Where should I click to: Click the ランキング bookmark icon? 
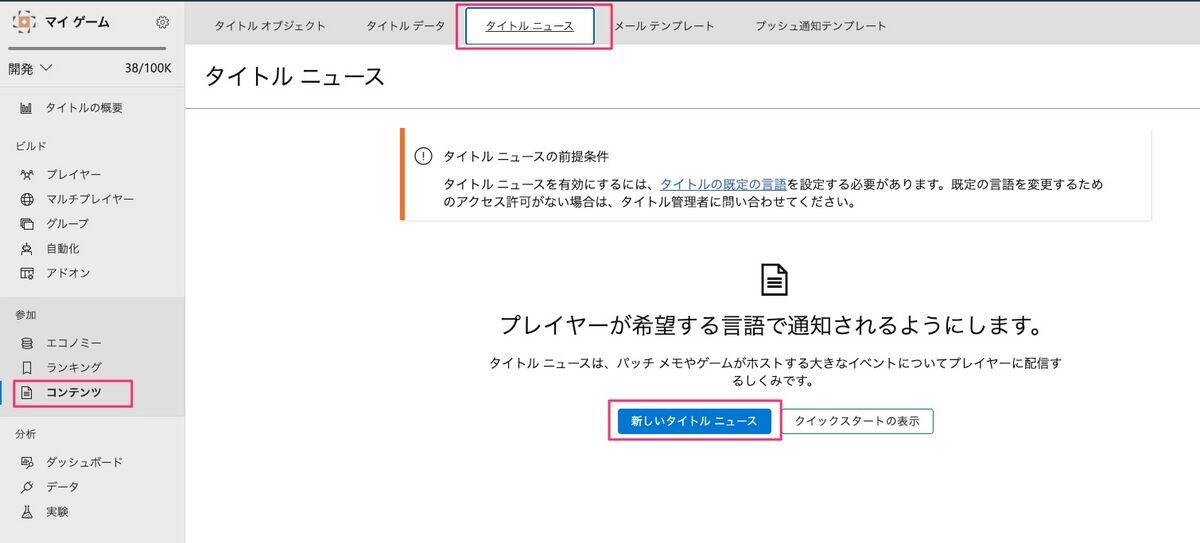[27, 368]
